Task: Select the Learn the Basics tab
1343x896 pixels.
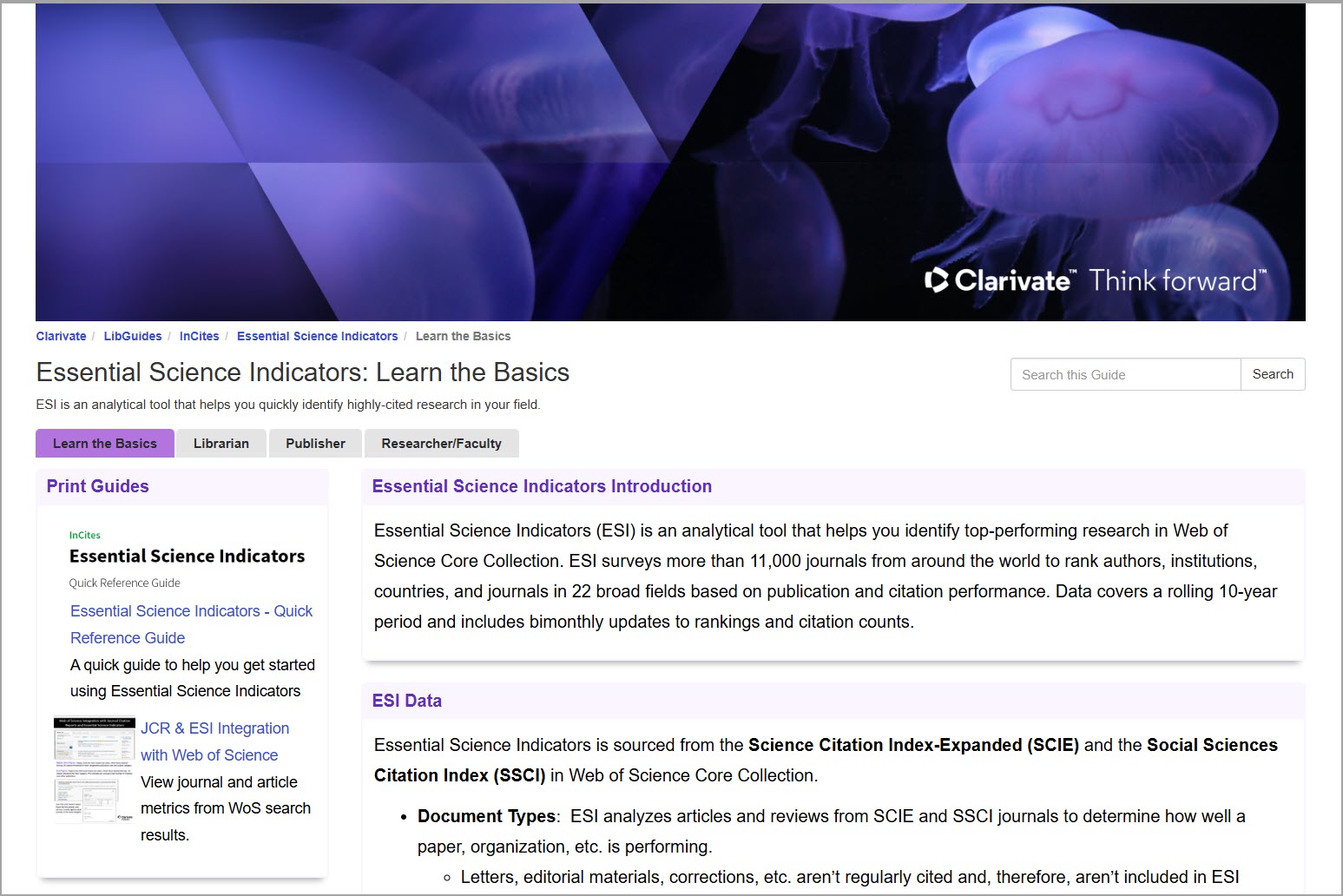Action: coord(105,444)
